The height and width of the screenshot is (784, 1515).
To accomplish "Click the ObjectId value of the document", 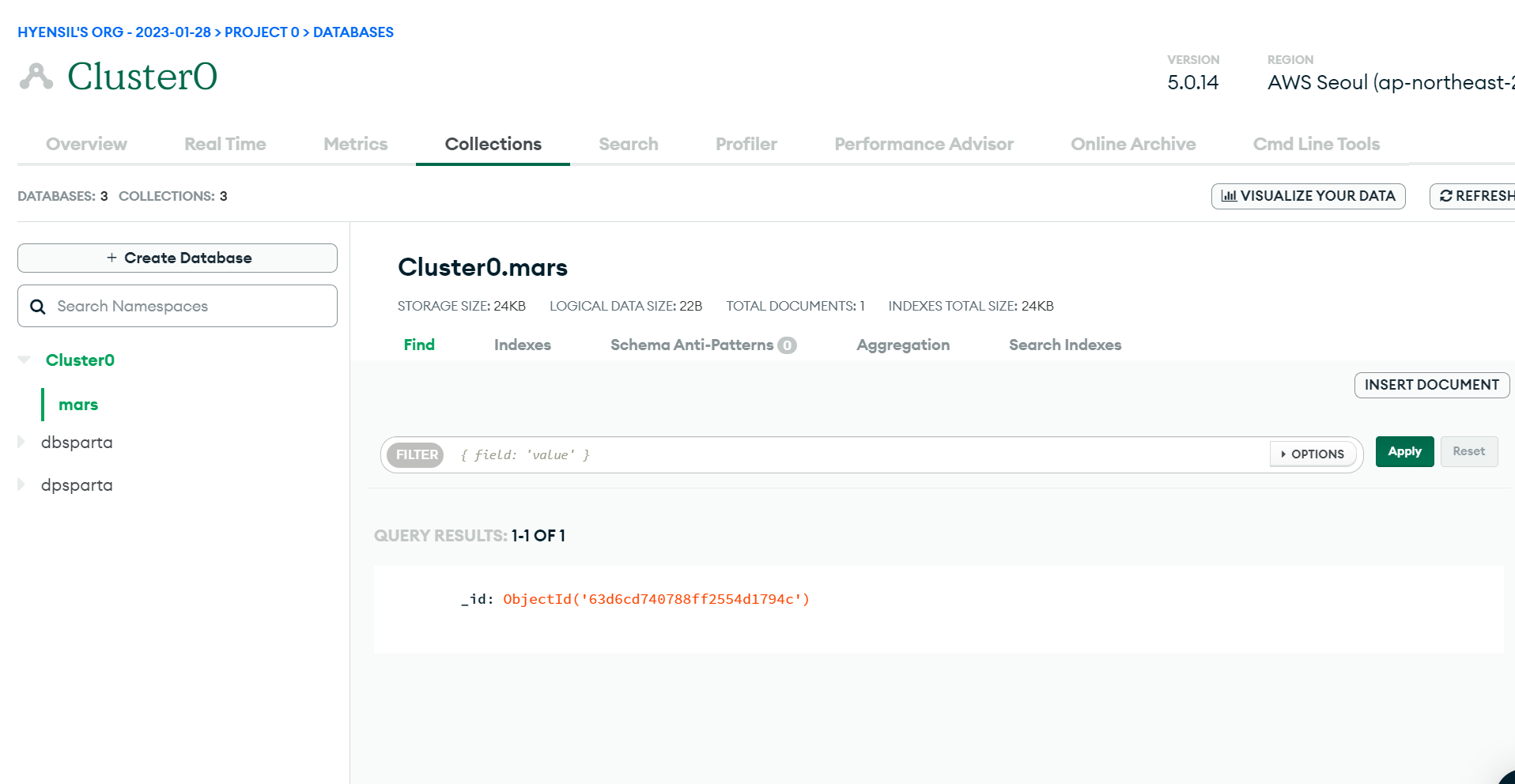I will click(x=656, y=599).
